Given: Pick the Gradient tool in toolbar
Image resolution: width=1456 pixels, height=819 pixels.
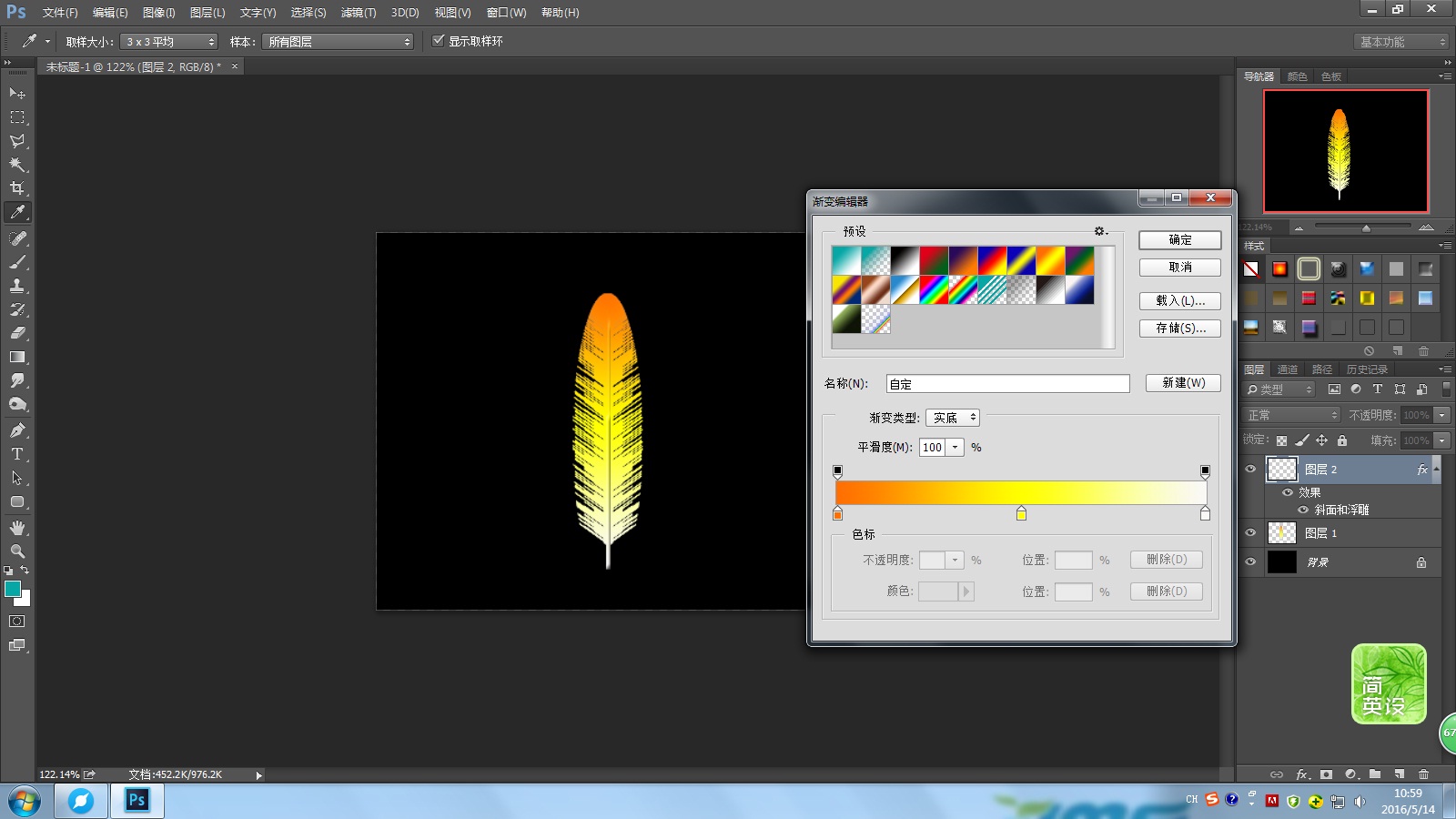Looking at the screenshot, I should pos(17,357).
